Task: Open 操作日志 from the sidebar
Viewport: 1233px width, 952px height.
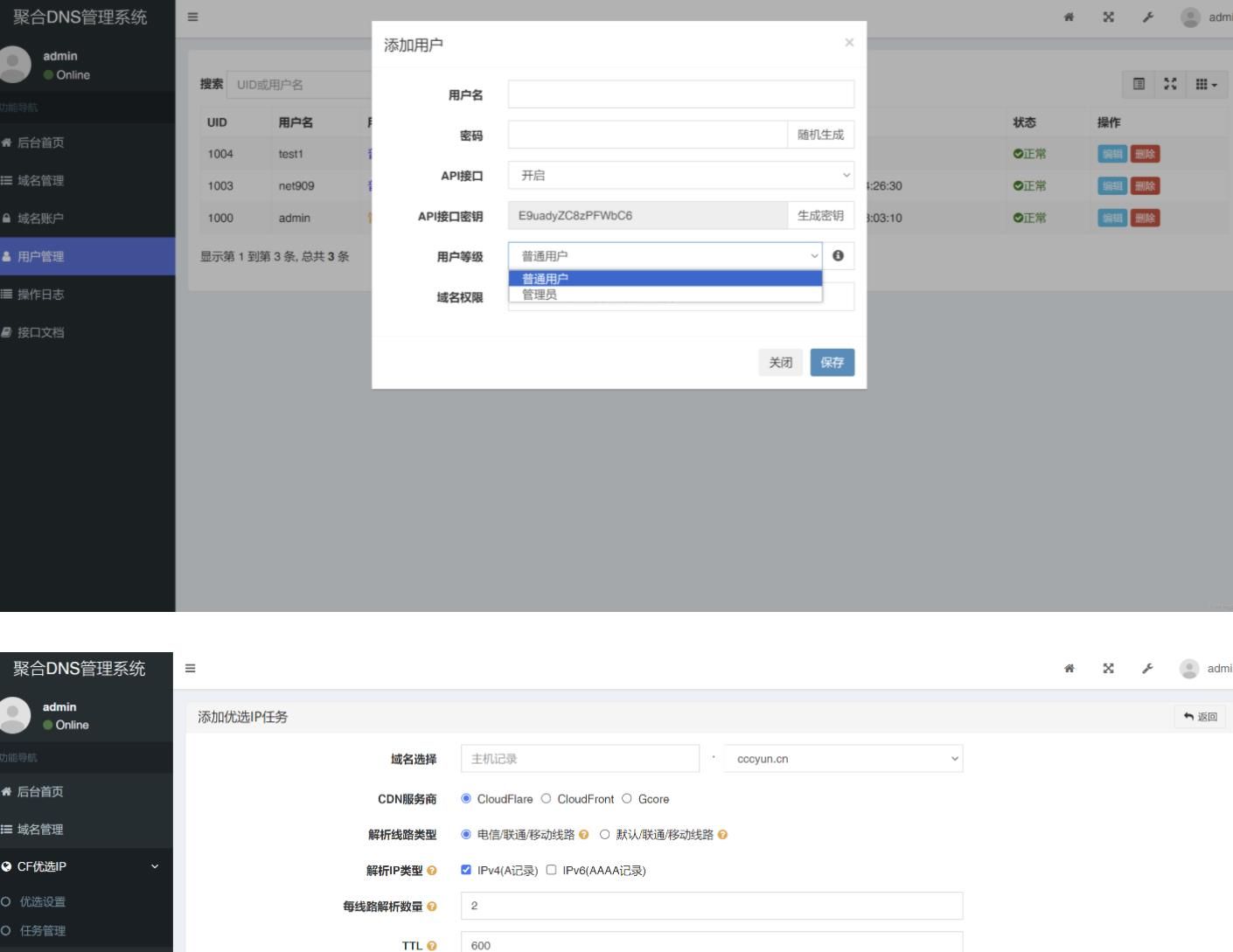Action: [39, 294]
